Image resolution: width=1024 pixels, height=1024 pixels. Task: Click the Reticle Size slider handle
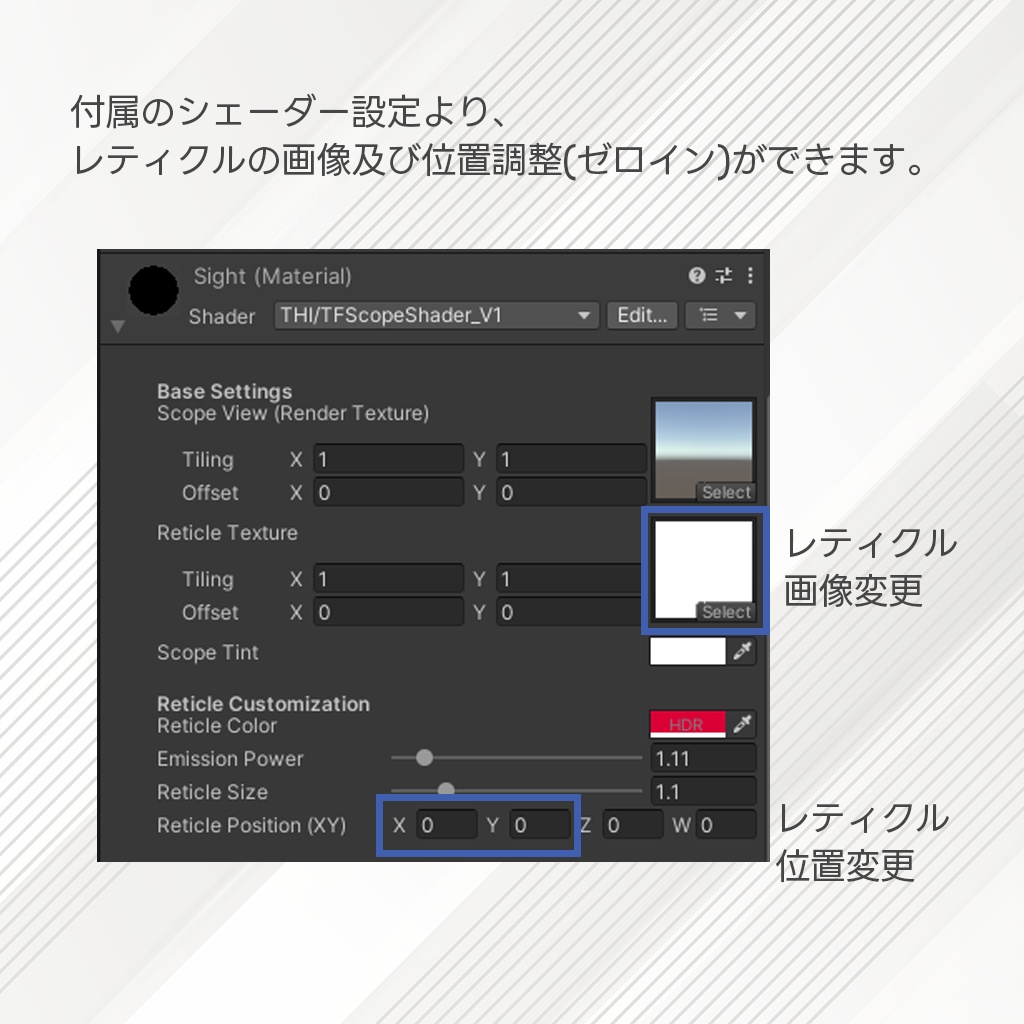pos(447,790)
